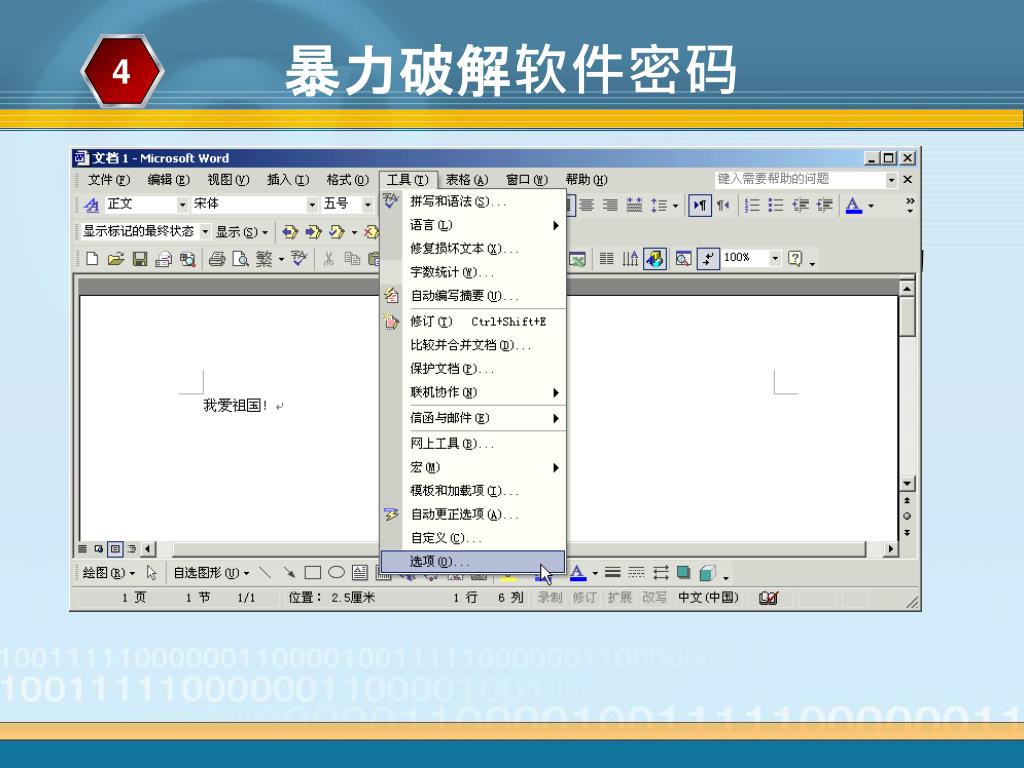Click the Accept Change icon
This screenshot has width=1024, height=768.
(337, 232)
